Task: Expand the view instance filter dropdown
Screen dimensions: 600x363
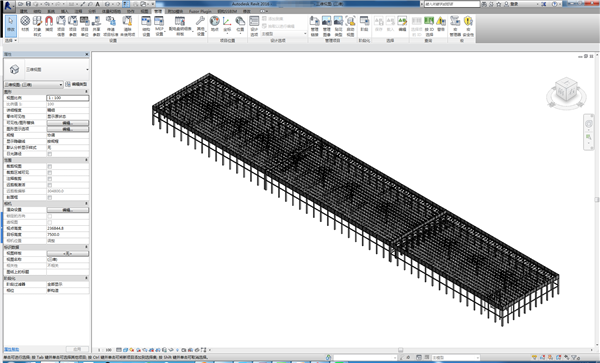Action: (x=33, y=85)
